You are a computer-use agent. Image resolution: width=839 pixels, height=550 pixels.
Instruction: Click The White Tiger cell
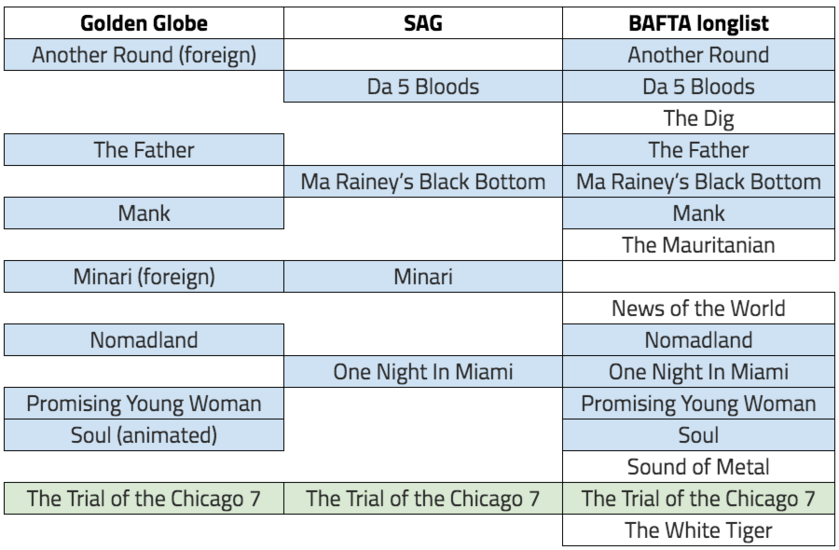pyautogui.click(x=699, y=530)
